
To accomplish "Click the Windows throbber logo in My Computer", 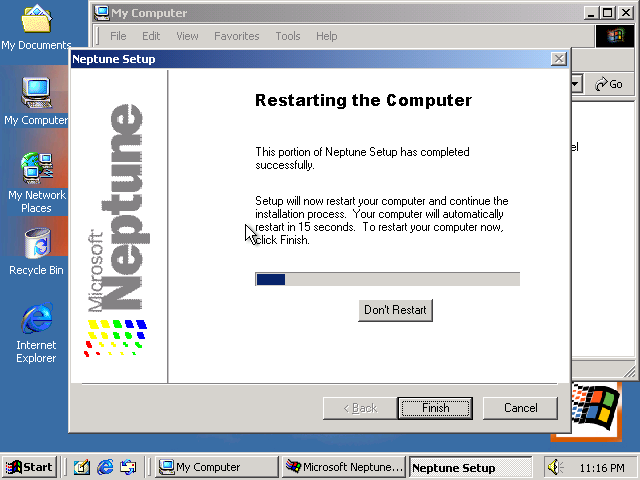I will click(x=615, y=36).
